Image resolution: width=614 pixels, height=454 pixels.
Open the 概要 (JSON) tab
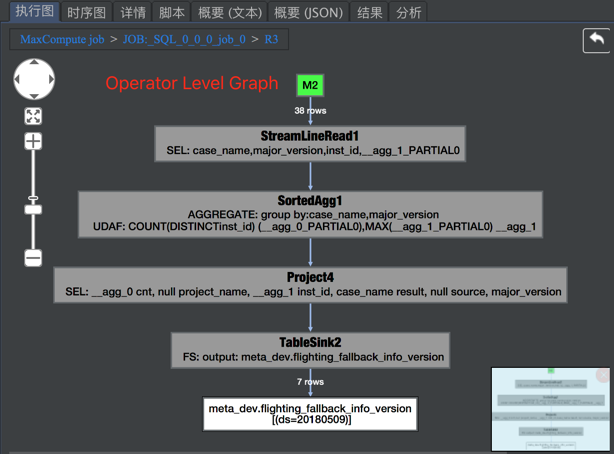[x=309, y=13]
